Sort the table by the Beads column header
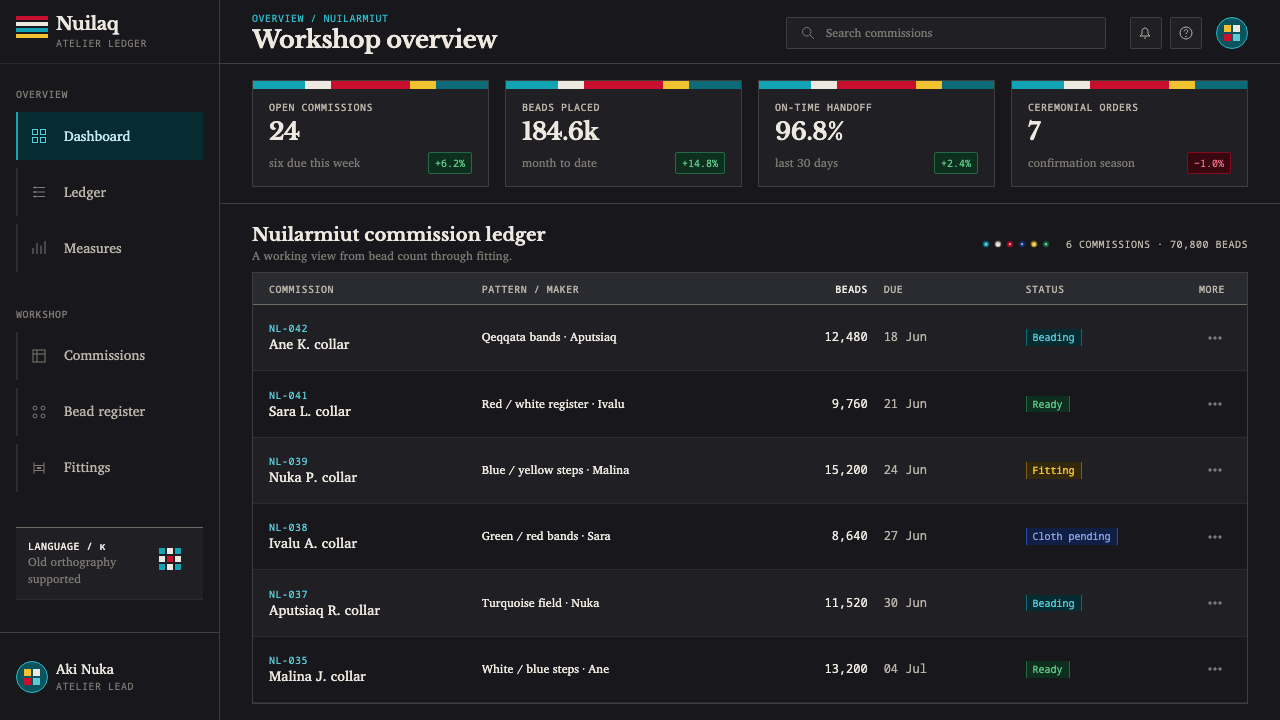This screenshot has height=720, width=1280. [x=851, y=290]
